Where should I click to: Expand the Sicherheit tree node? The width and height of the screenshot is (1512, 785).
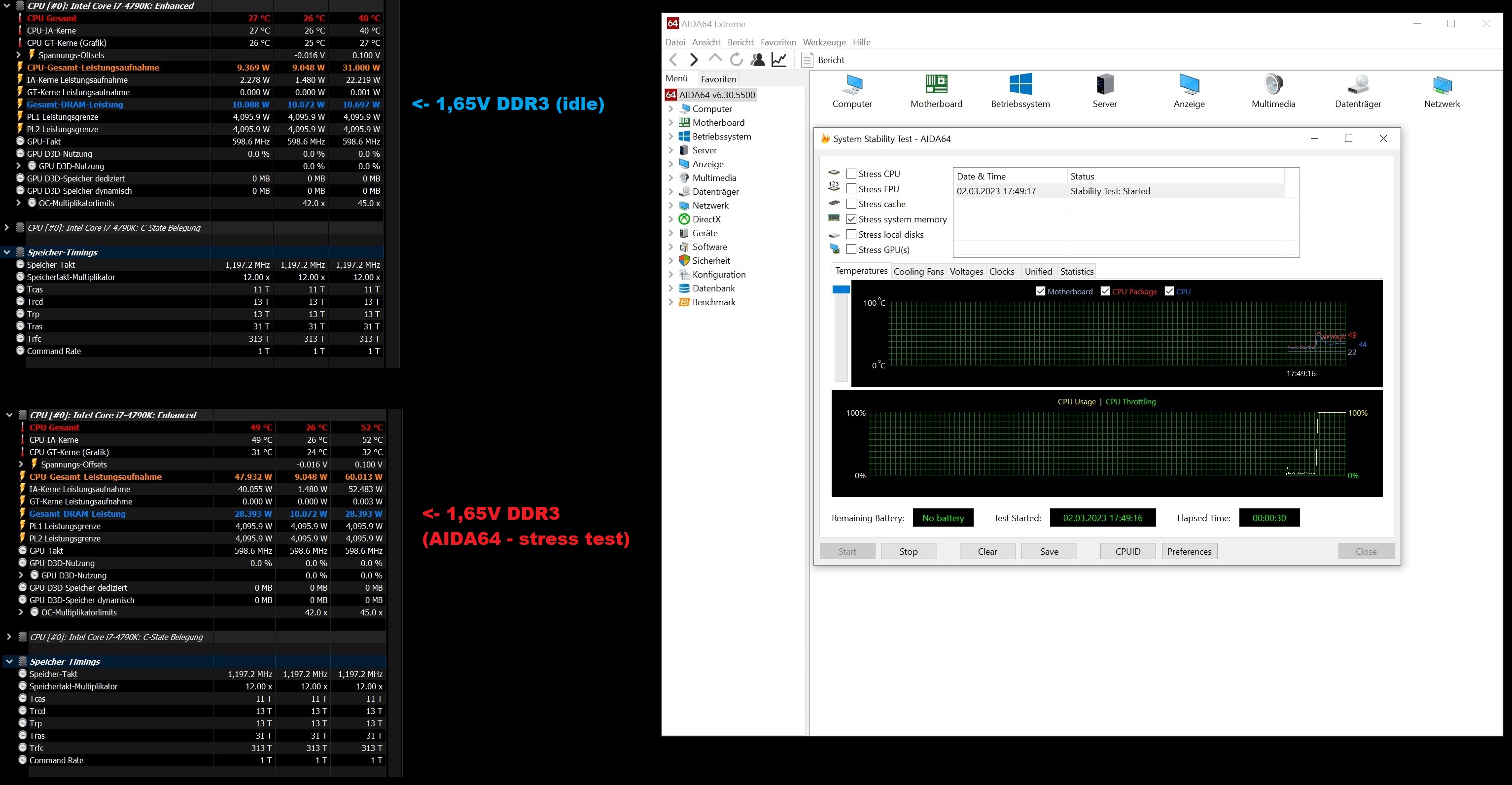tap(671, 261)
